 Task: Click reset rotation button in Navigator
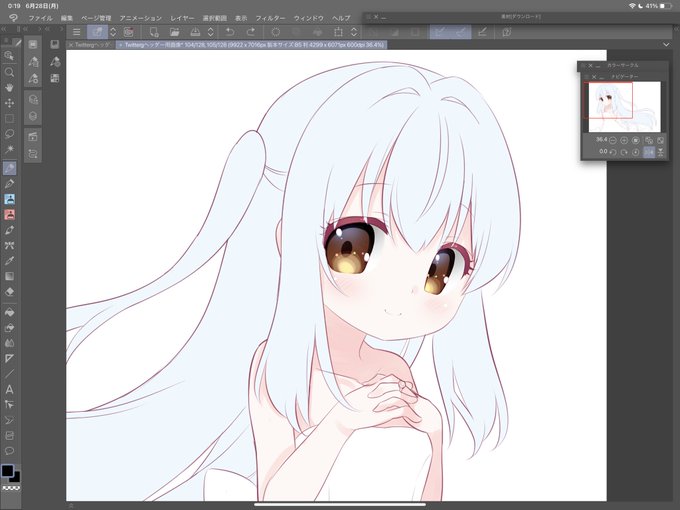pos(636,152)
